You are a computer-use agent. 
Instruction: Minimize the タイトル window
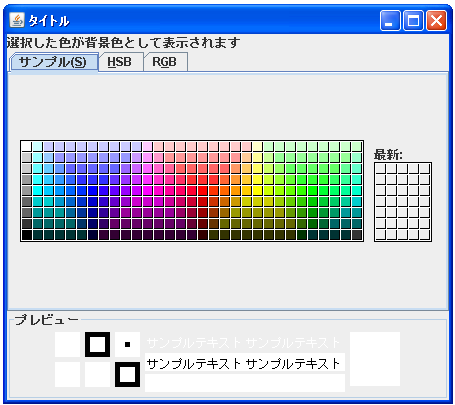390,20
